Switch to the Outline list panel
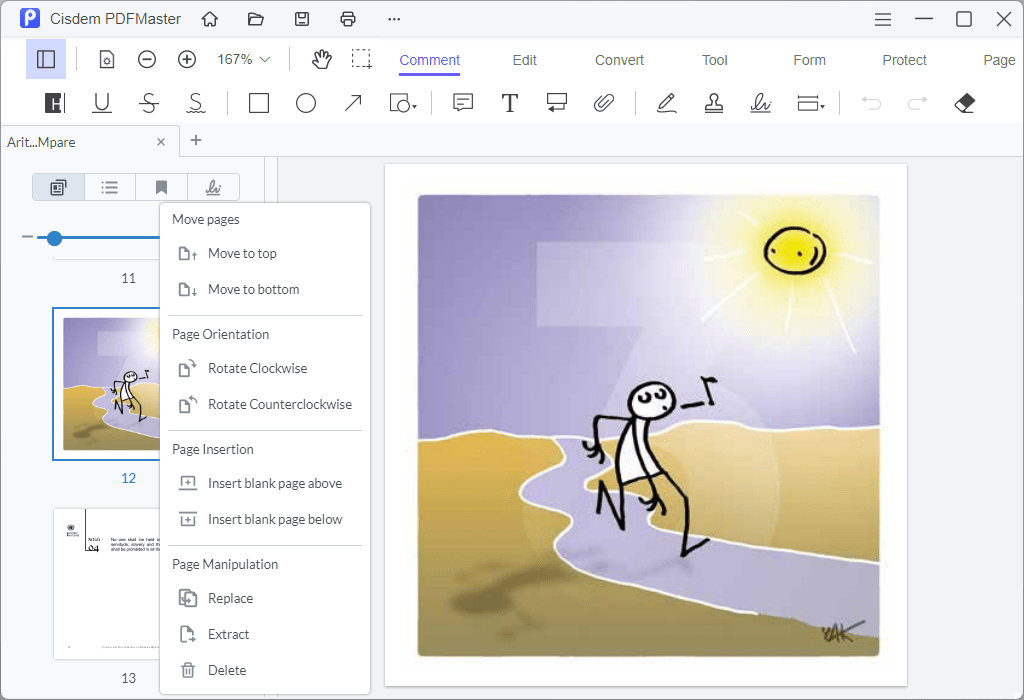 [x=109, y=187]
